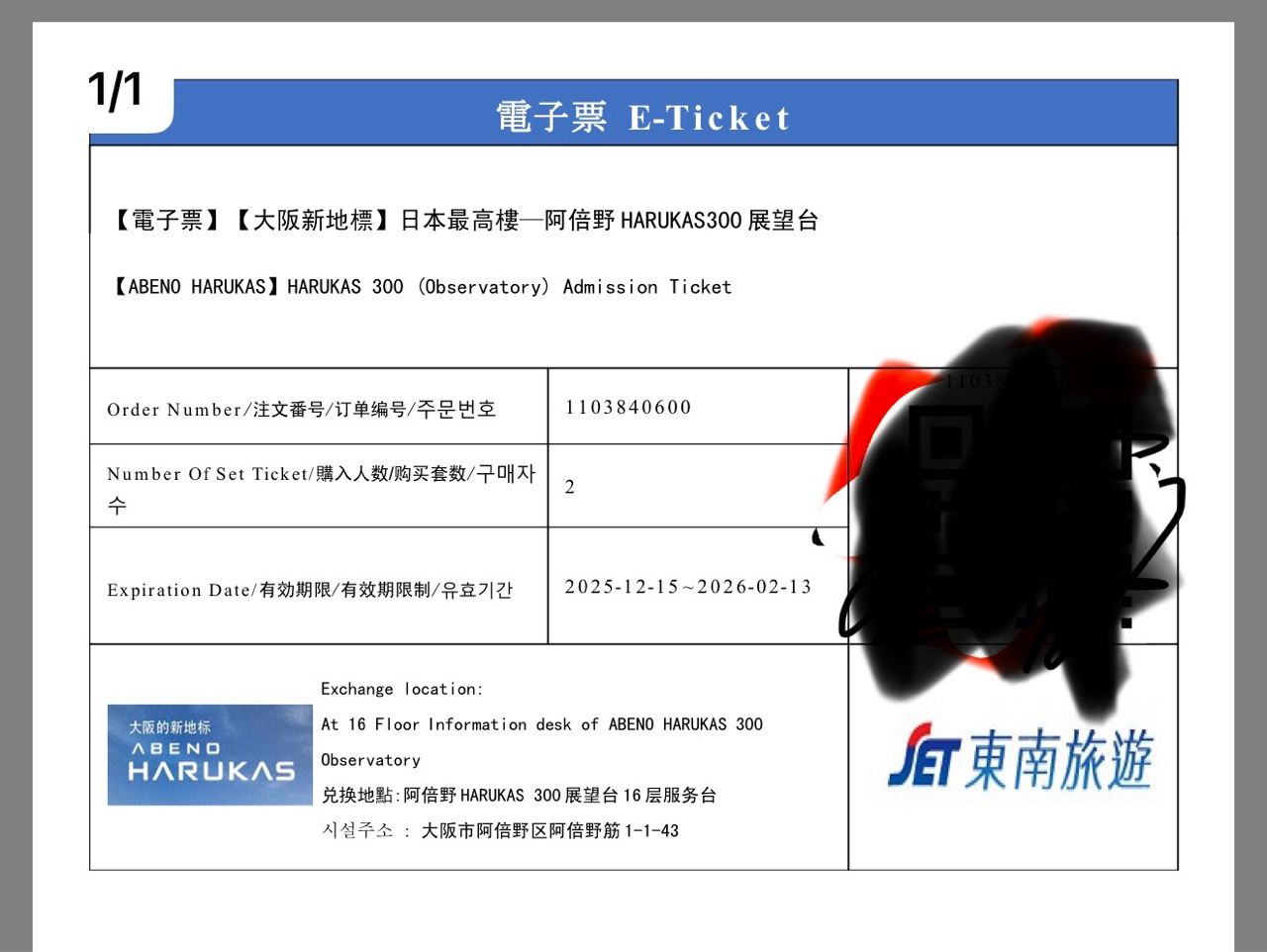Click the word Observatory under exchange location
Image resolution: width=1267 pixels, height=952 pixels.
point(370,760)
